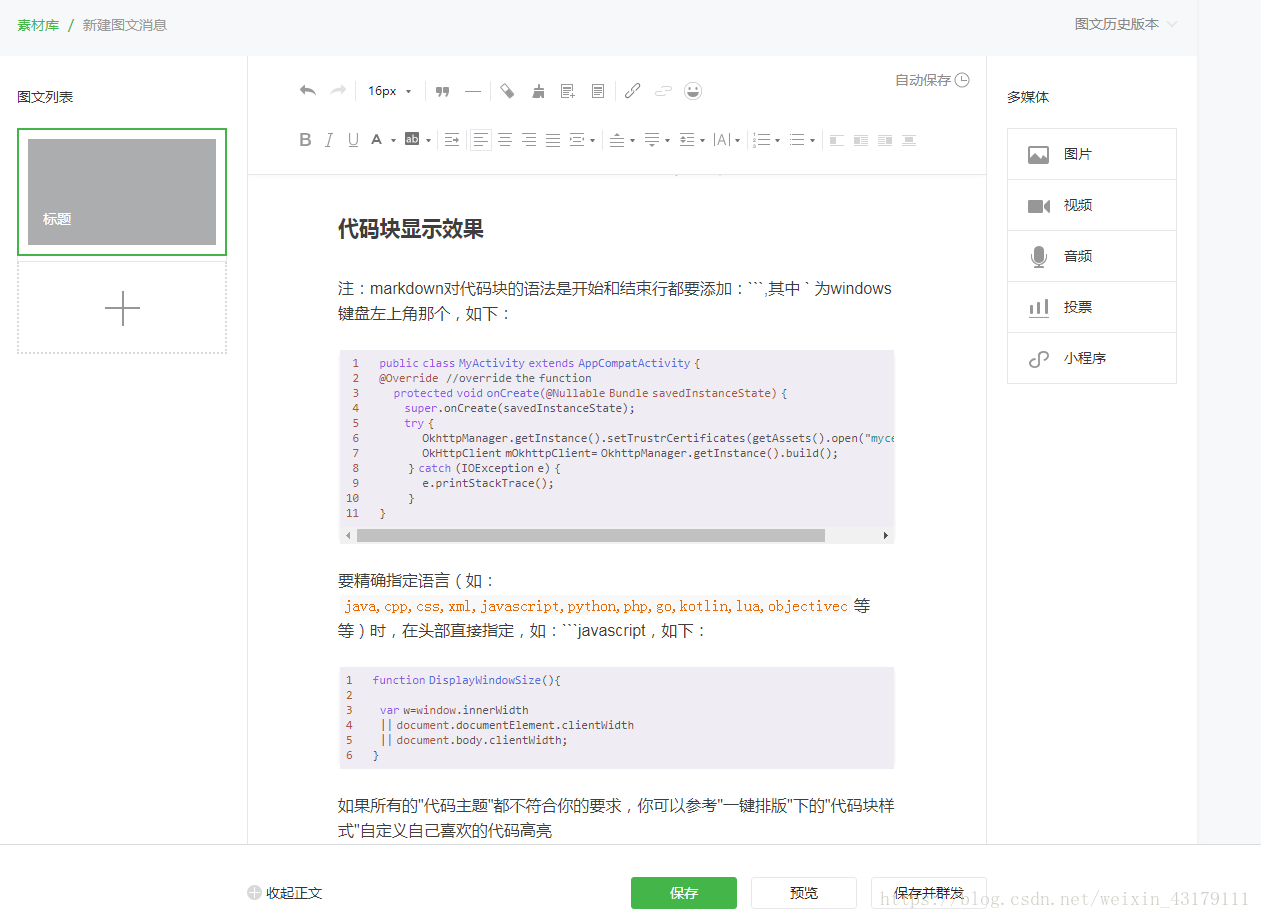
Task: Expand the font color dropdown arrow
Action: click(x=393, y=141)
